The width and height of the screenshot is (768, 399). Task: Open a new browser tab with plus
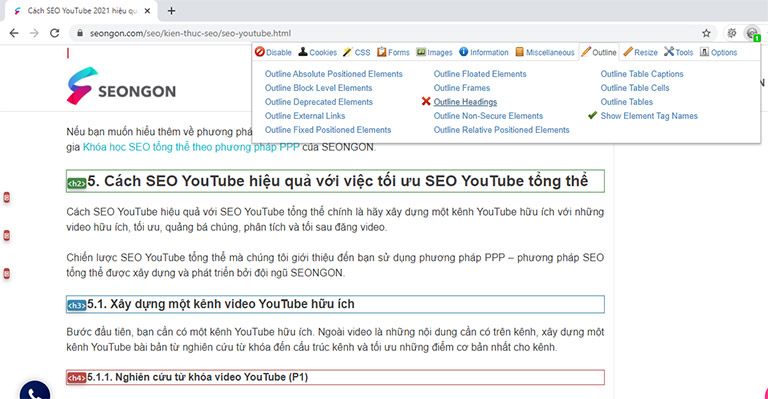[x=171, y=11]
